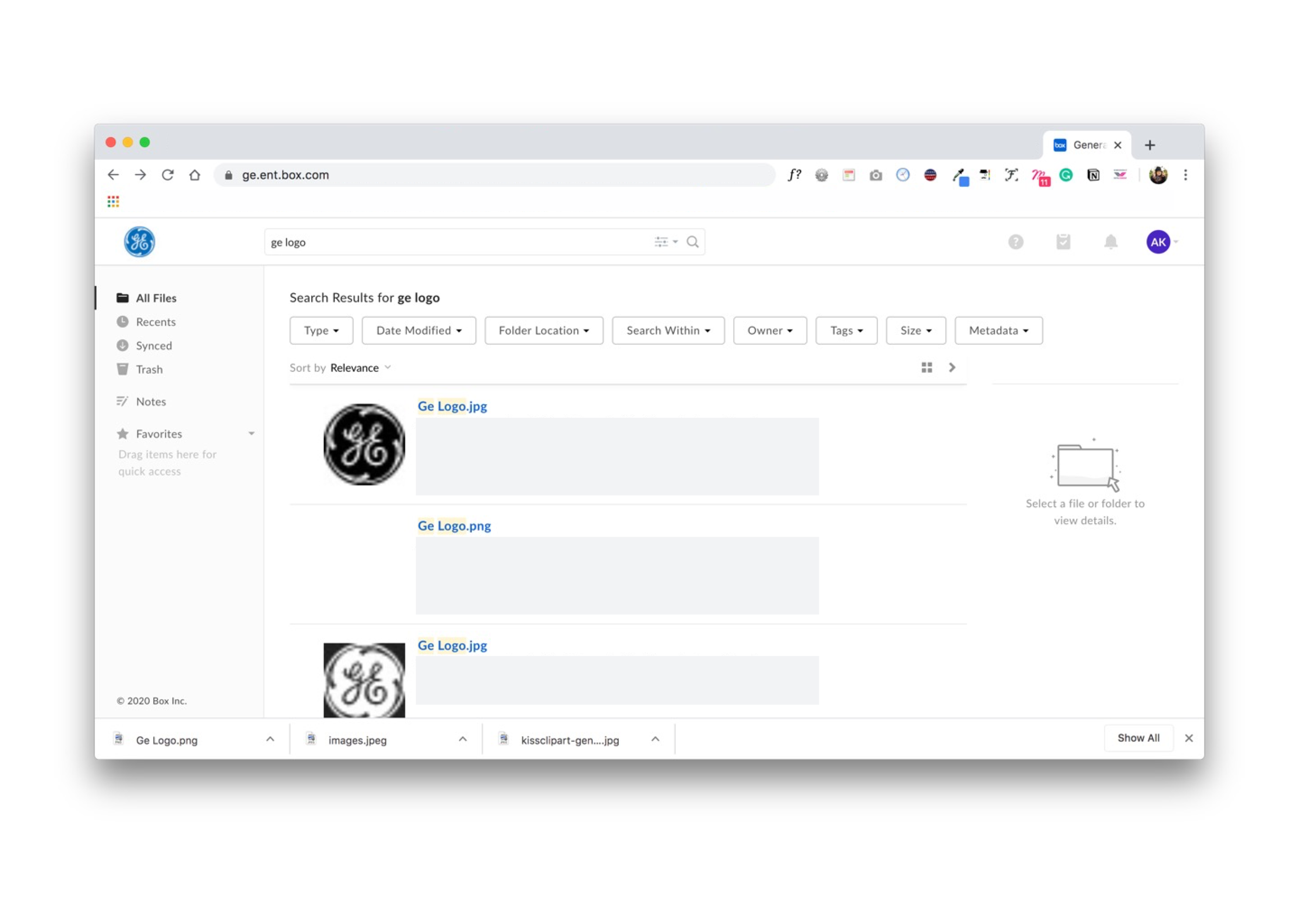Viewport: 1299px width, 924px height.
Task: Open the Date Modified filter
Action: point(419,331)
